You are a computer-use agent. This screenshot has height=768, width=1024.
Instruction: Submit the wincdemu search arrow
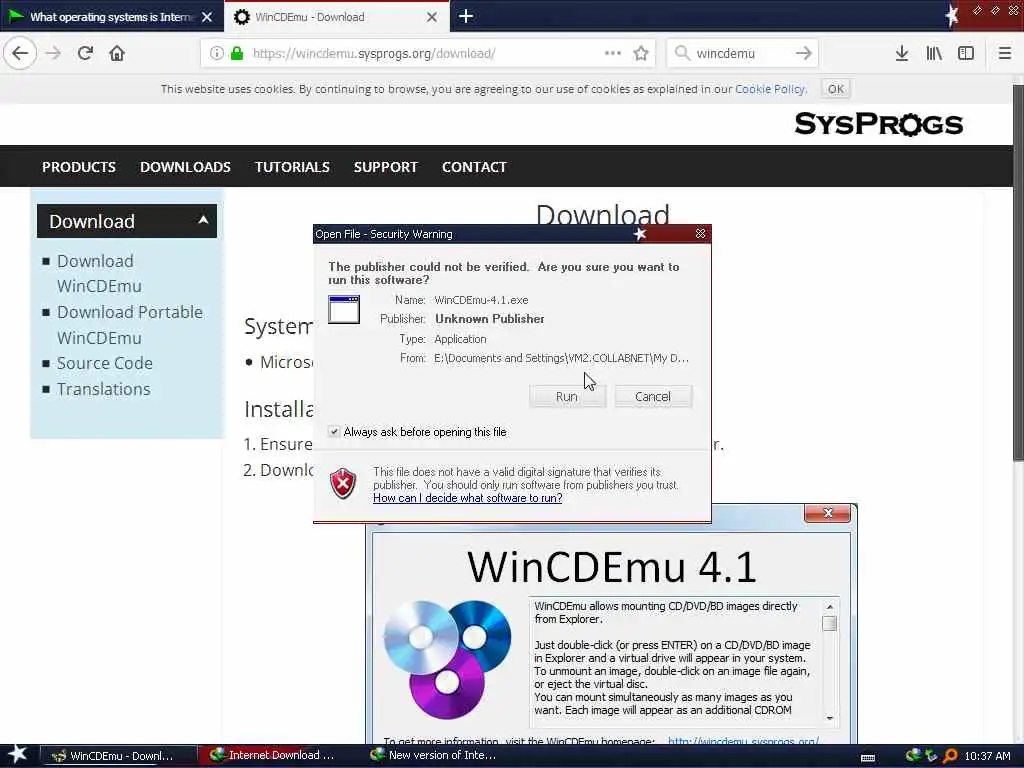tap(803, 53)
